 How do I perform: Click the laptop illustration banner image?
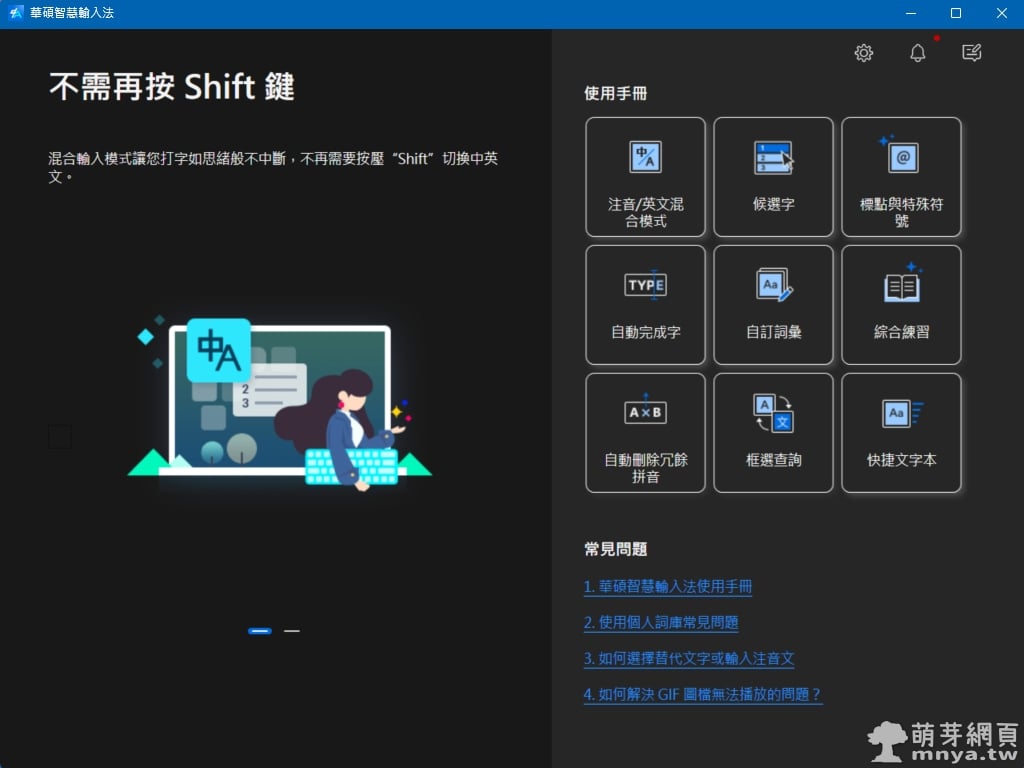coord(279,402)
